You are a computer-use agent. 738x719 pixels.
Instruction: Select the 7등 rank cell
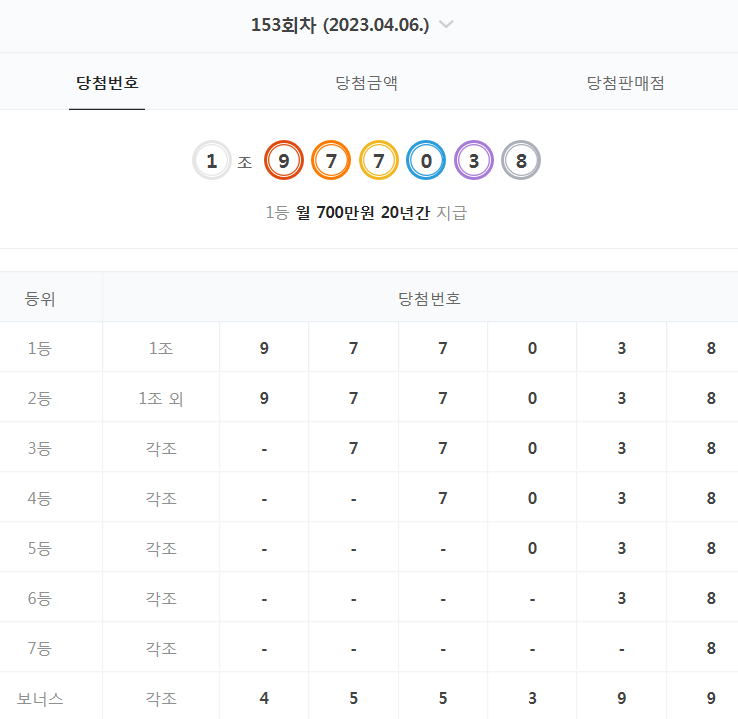[x=51, y=648]
